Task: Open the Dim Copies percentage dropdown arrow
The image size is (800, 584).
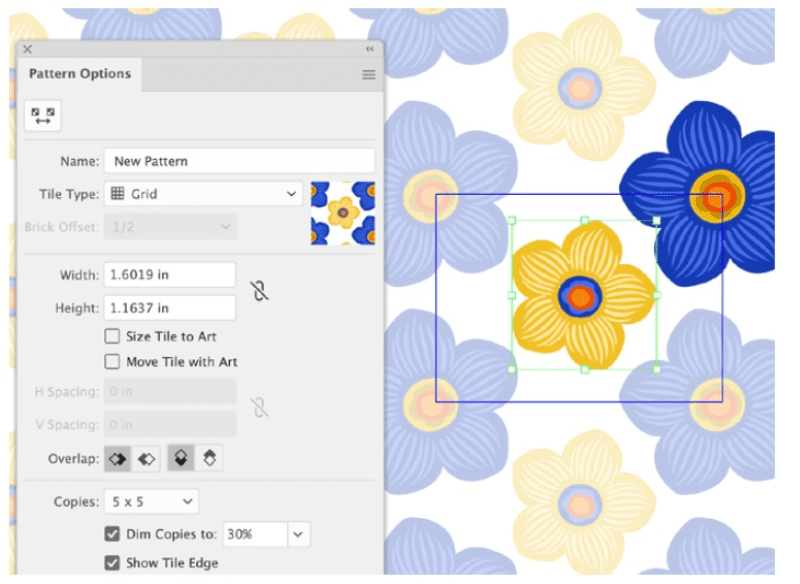Action: click(298, 535)
